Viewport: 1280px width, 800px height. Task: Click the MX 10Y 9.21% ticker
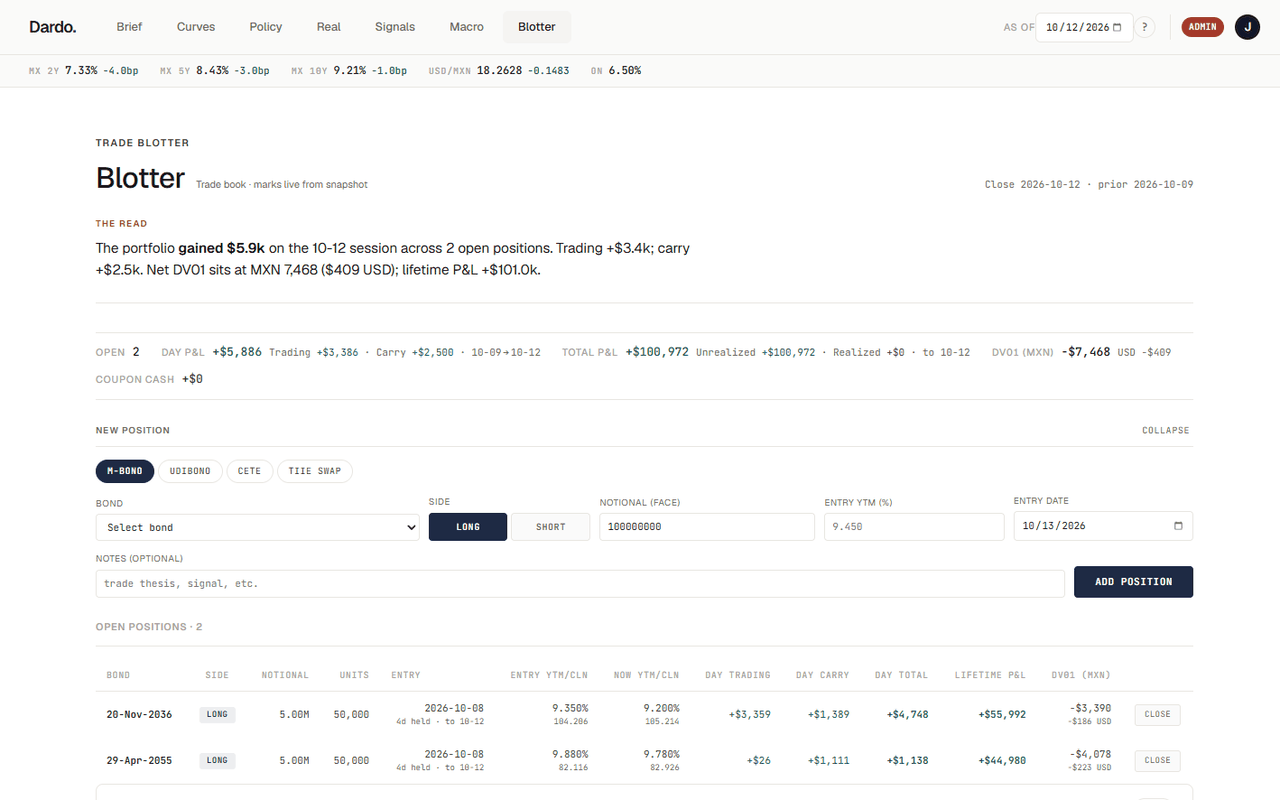(x=349, y=71)
